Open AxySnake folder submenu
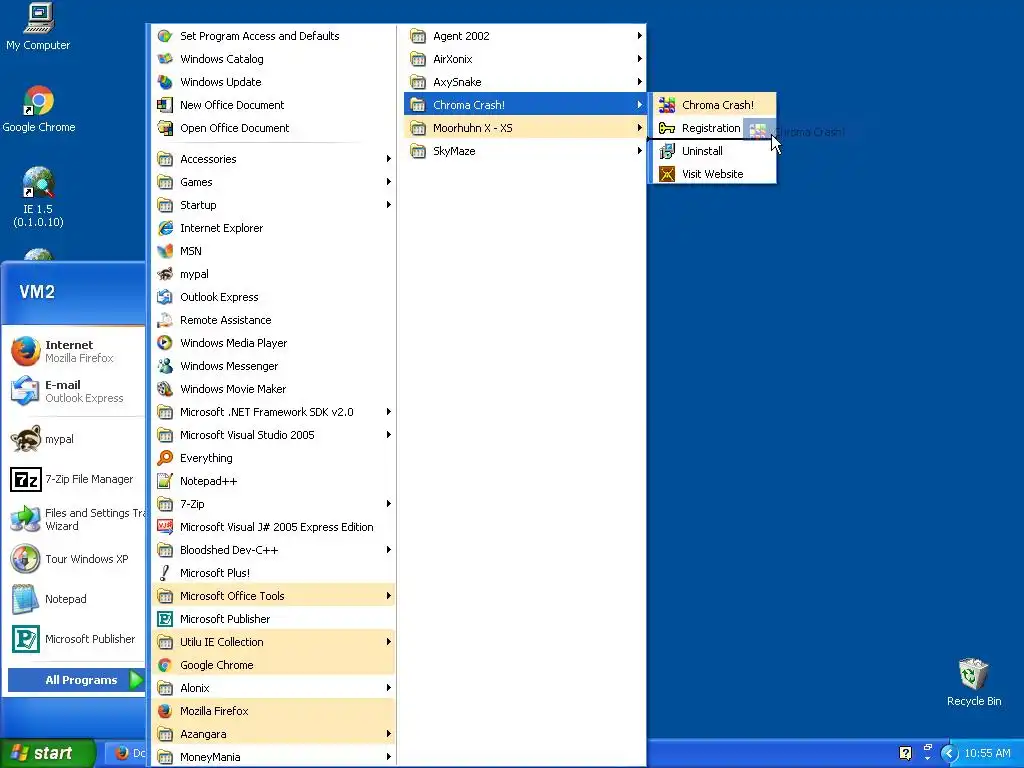The height and width of the screenshot is (768, 1024). pyautogui.click(x=524, y=82)
